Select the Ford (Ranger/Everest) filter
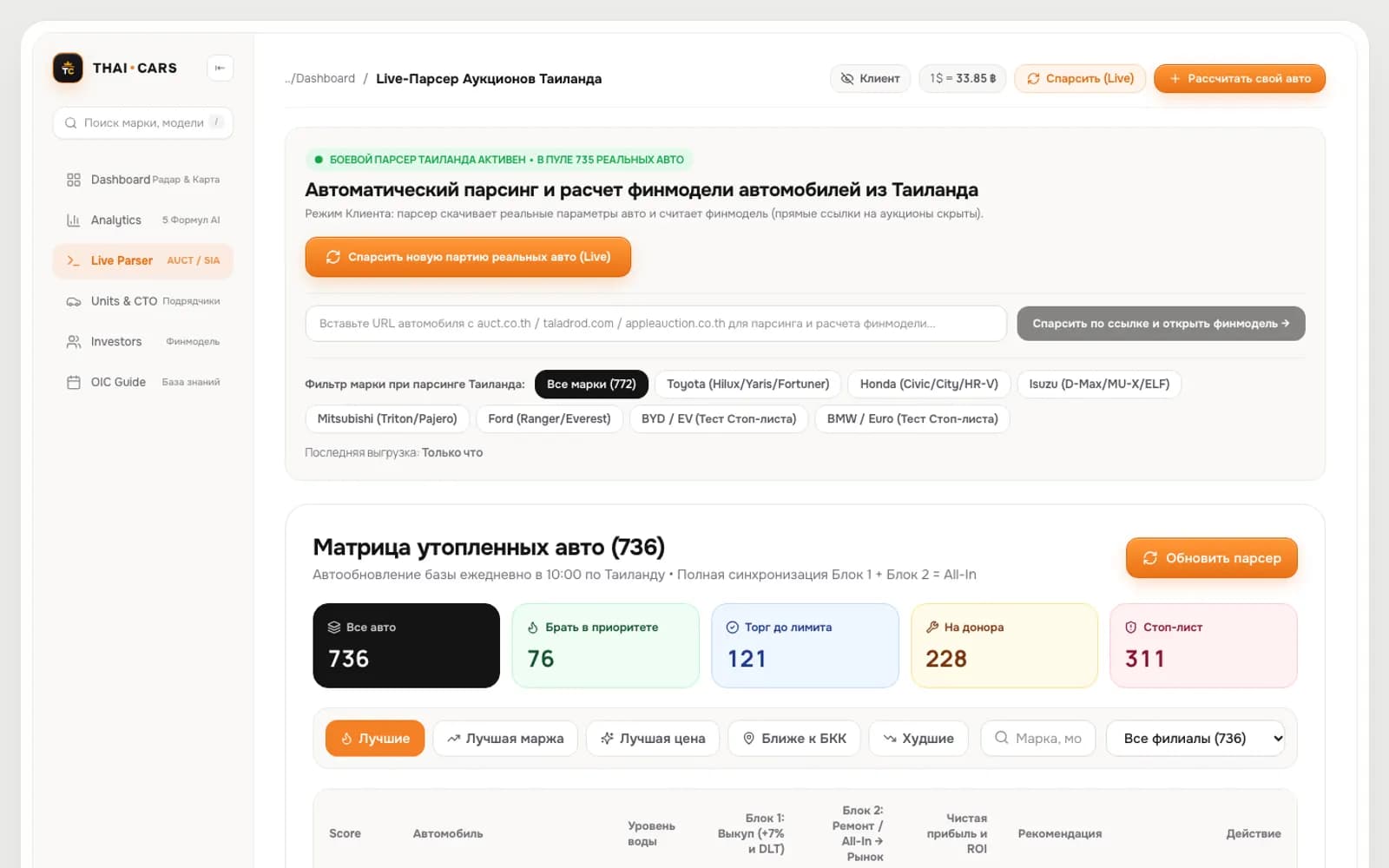 tap(550, 418)
